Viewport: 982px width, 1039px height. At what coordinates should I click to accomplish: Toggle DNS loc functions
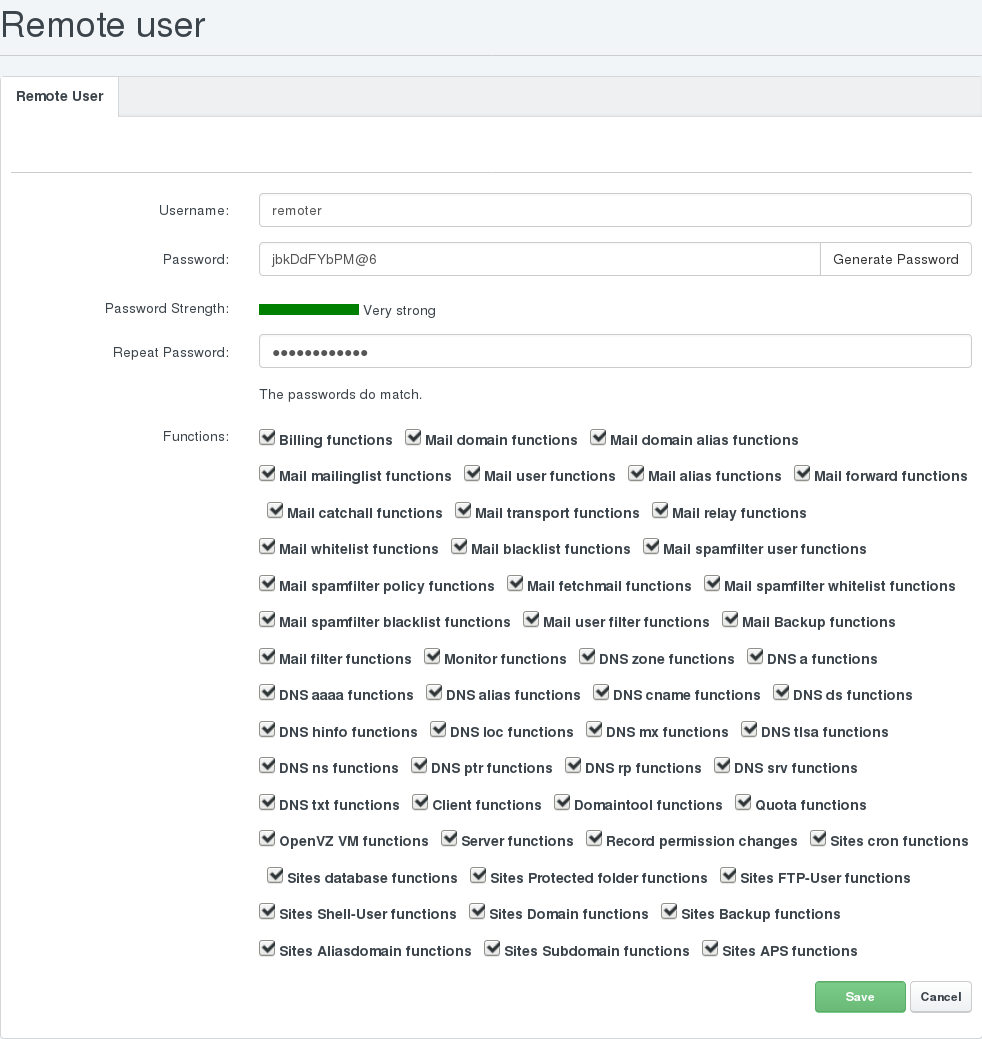[x=438, y=729]
